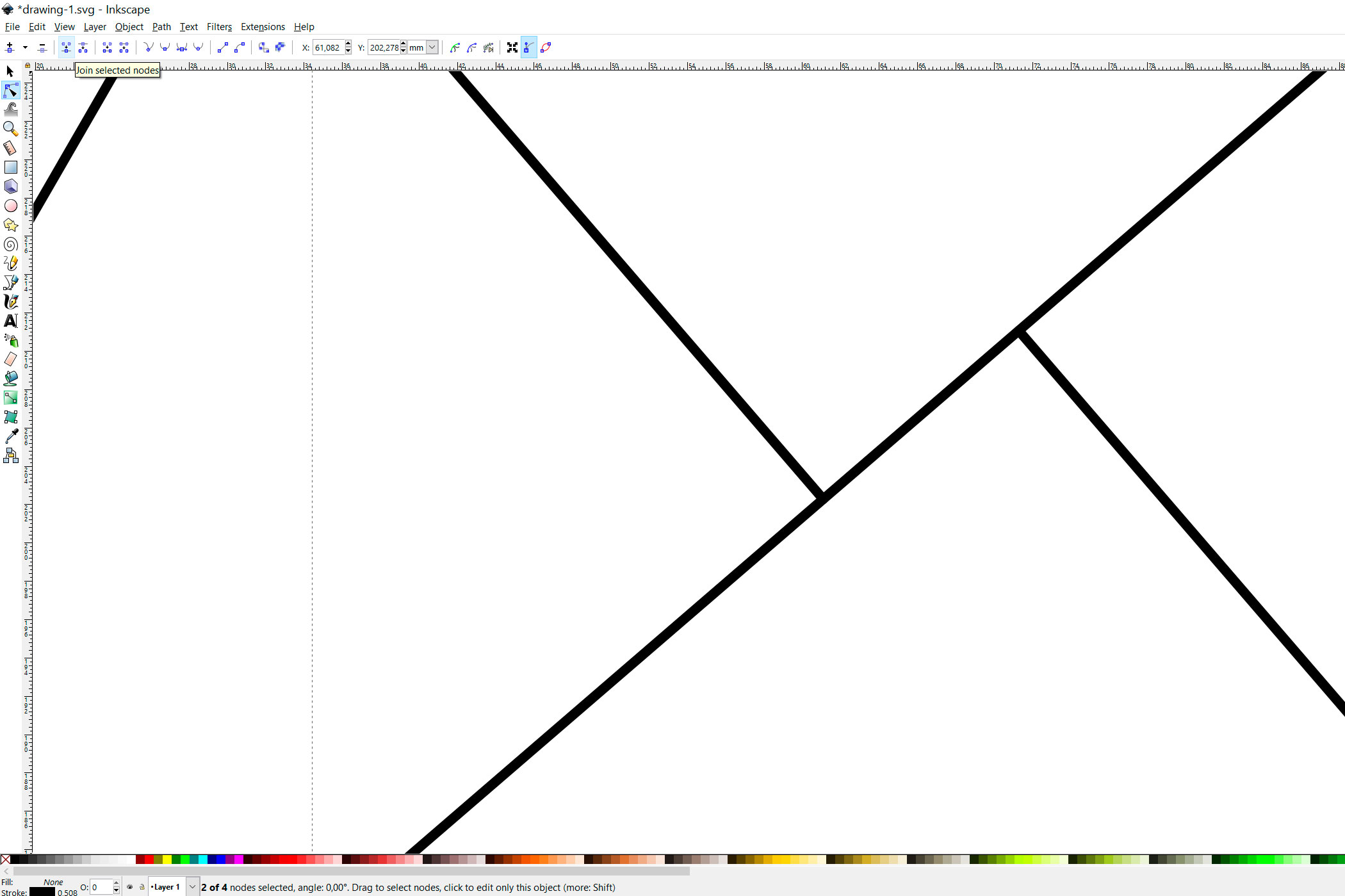
Task: Select the Dropper color picker tool
Action: point(10,436)
